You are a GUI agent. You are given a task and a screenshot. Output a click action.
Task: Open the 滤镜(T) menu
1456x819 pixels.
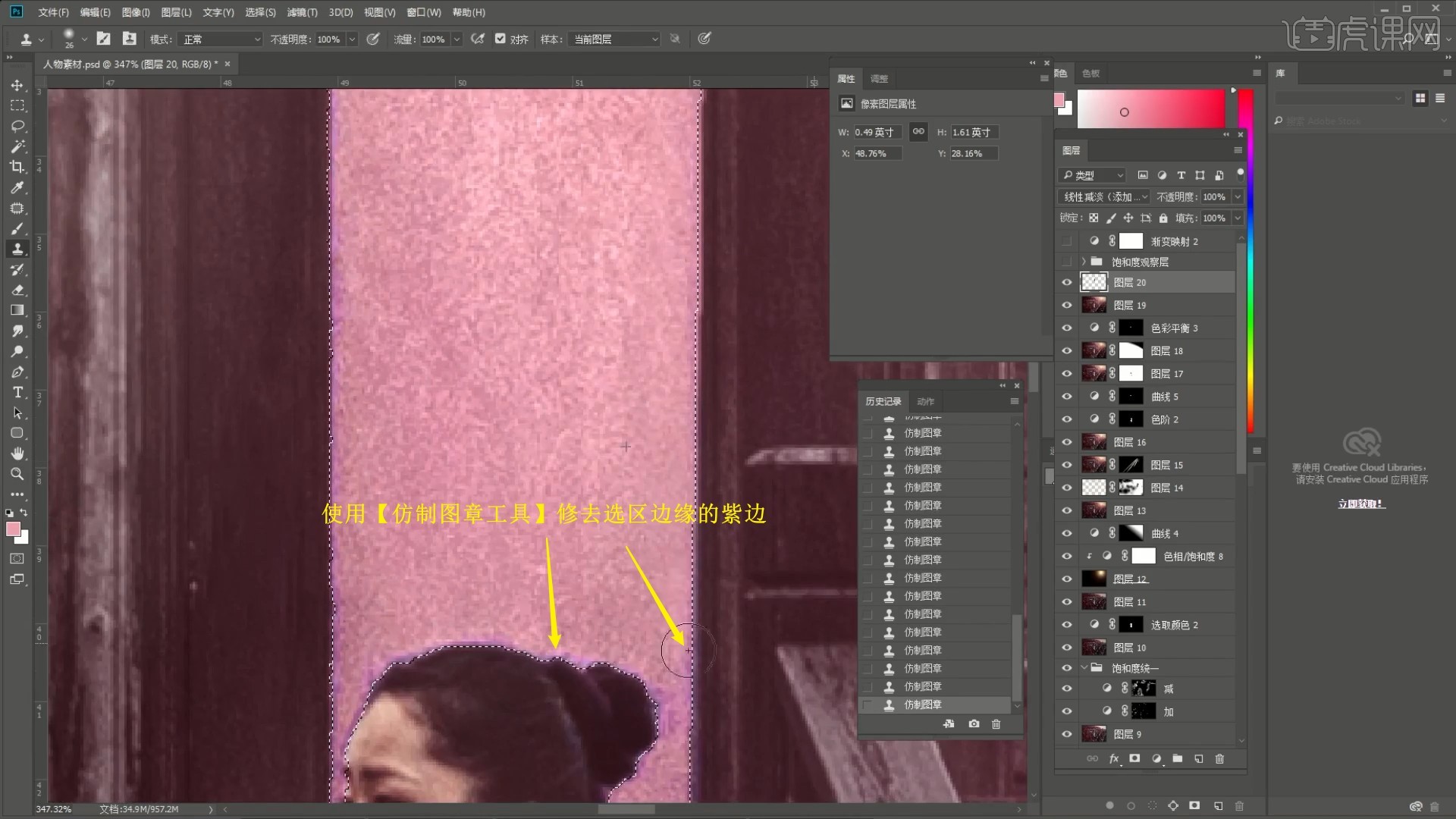pyautogui.click(x=302, y=12)
